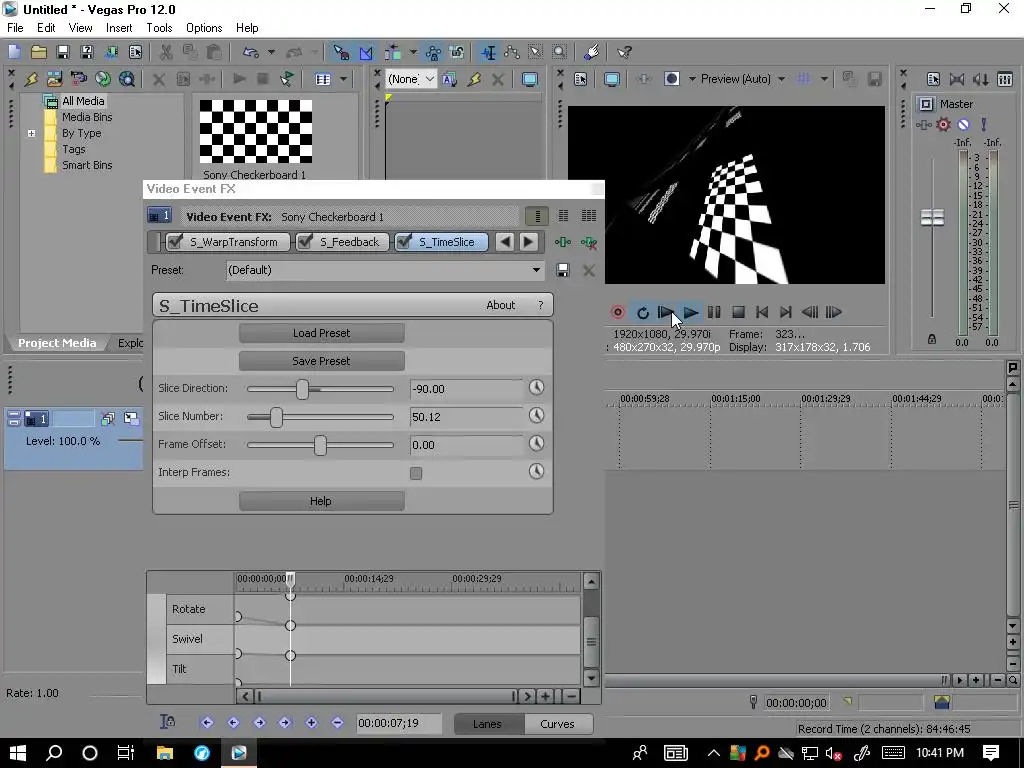Click Play From Start button
The width and height of the screenshot is (1024, 768).
click(x=666, y=312)
